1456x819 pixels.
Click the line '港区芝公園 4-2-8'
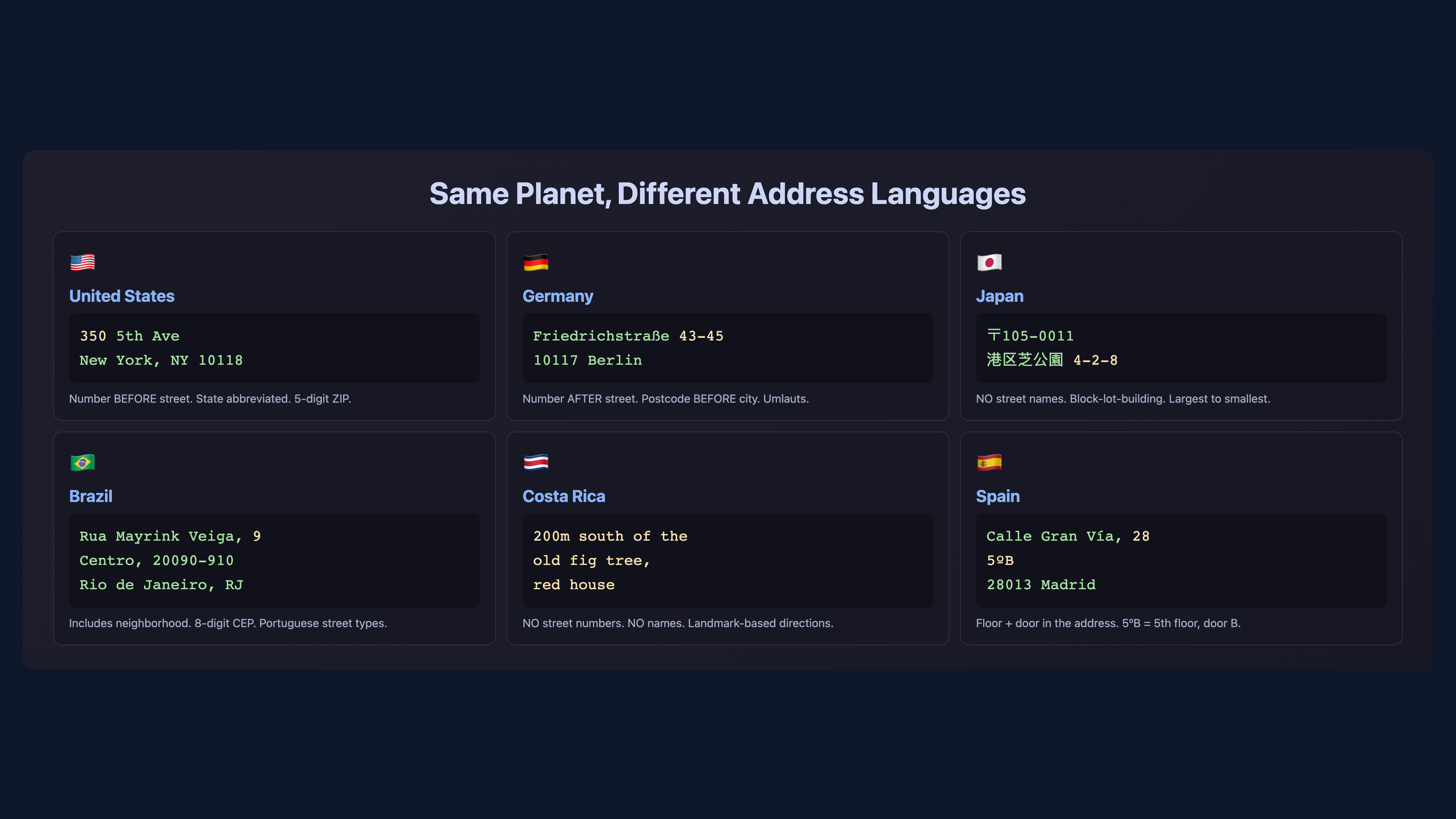pos(1052,361)
